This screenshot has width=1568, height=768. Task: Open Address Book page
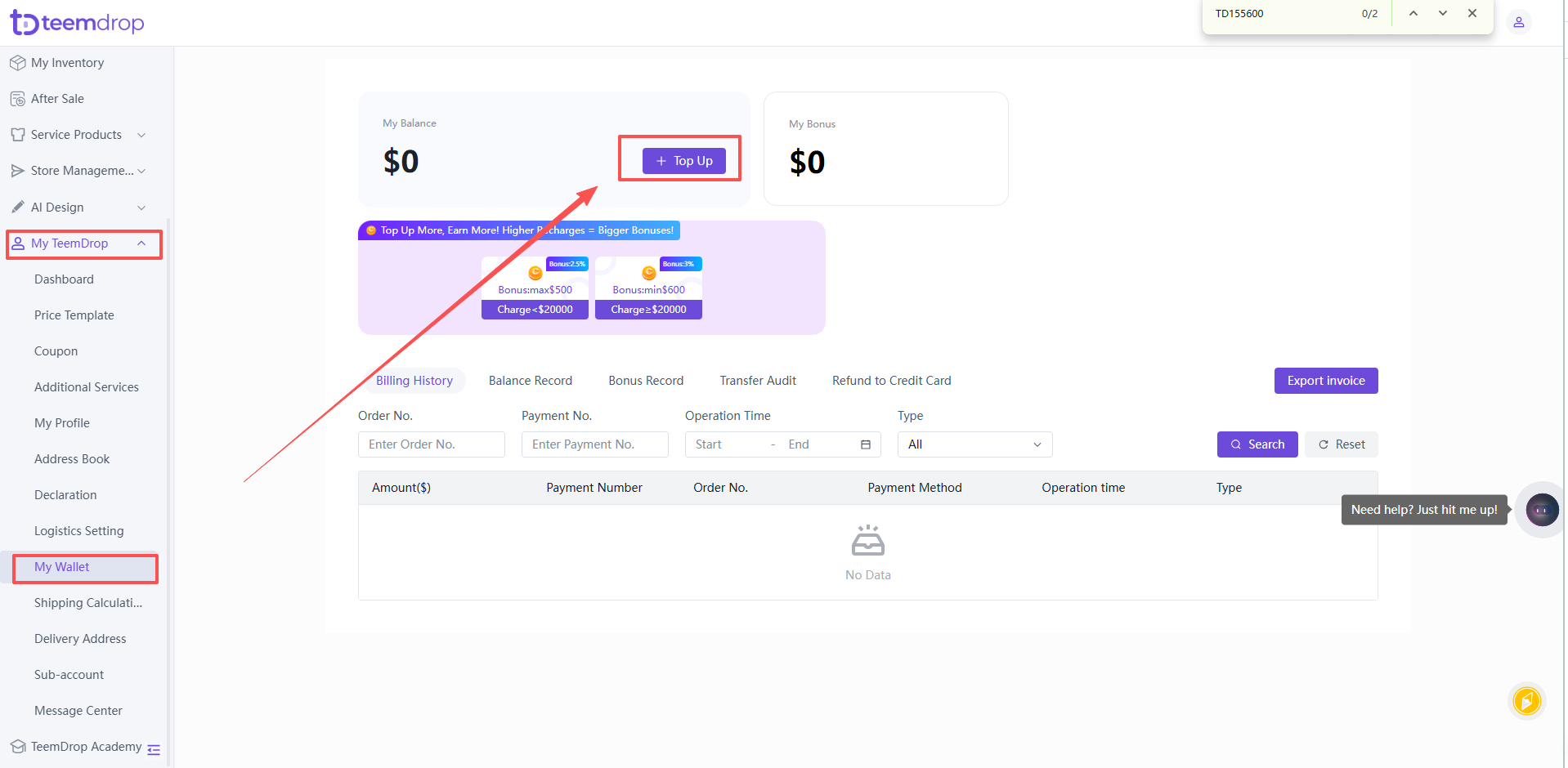[71, 459]
